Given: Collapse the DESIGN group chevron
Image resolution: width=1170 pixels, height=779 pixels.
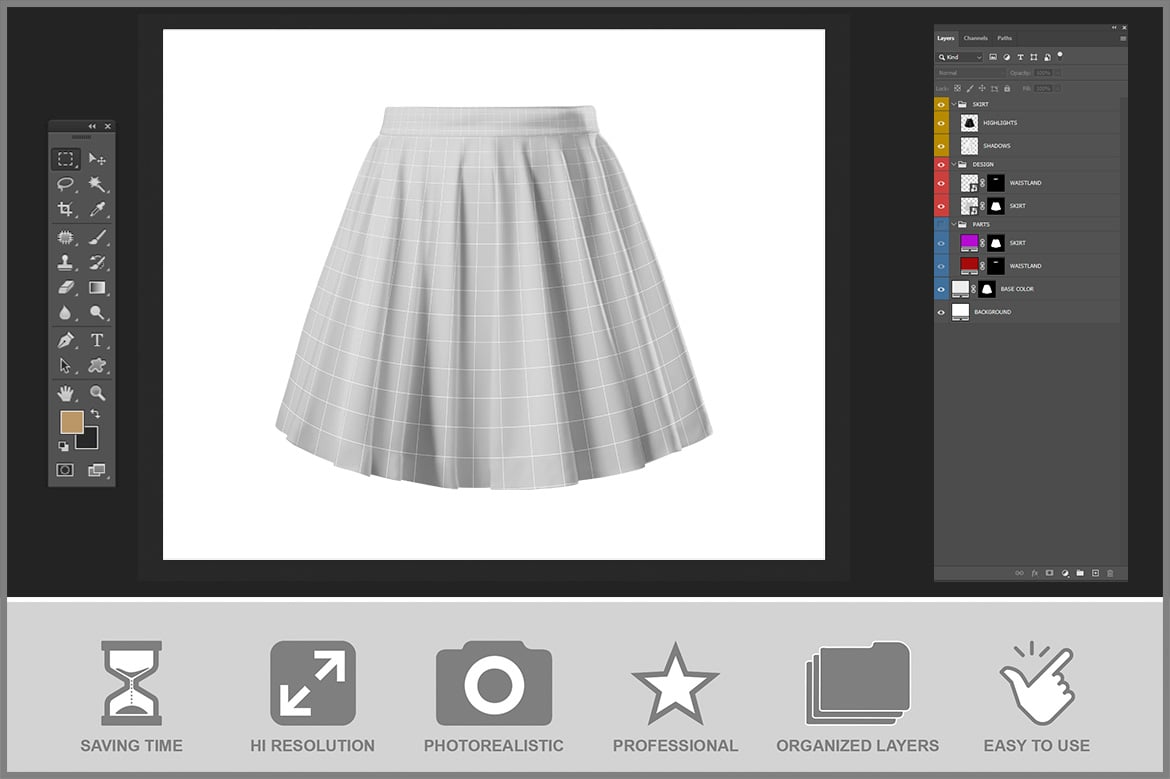Looking at the screenshot, I should point(954,164).
